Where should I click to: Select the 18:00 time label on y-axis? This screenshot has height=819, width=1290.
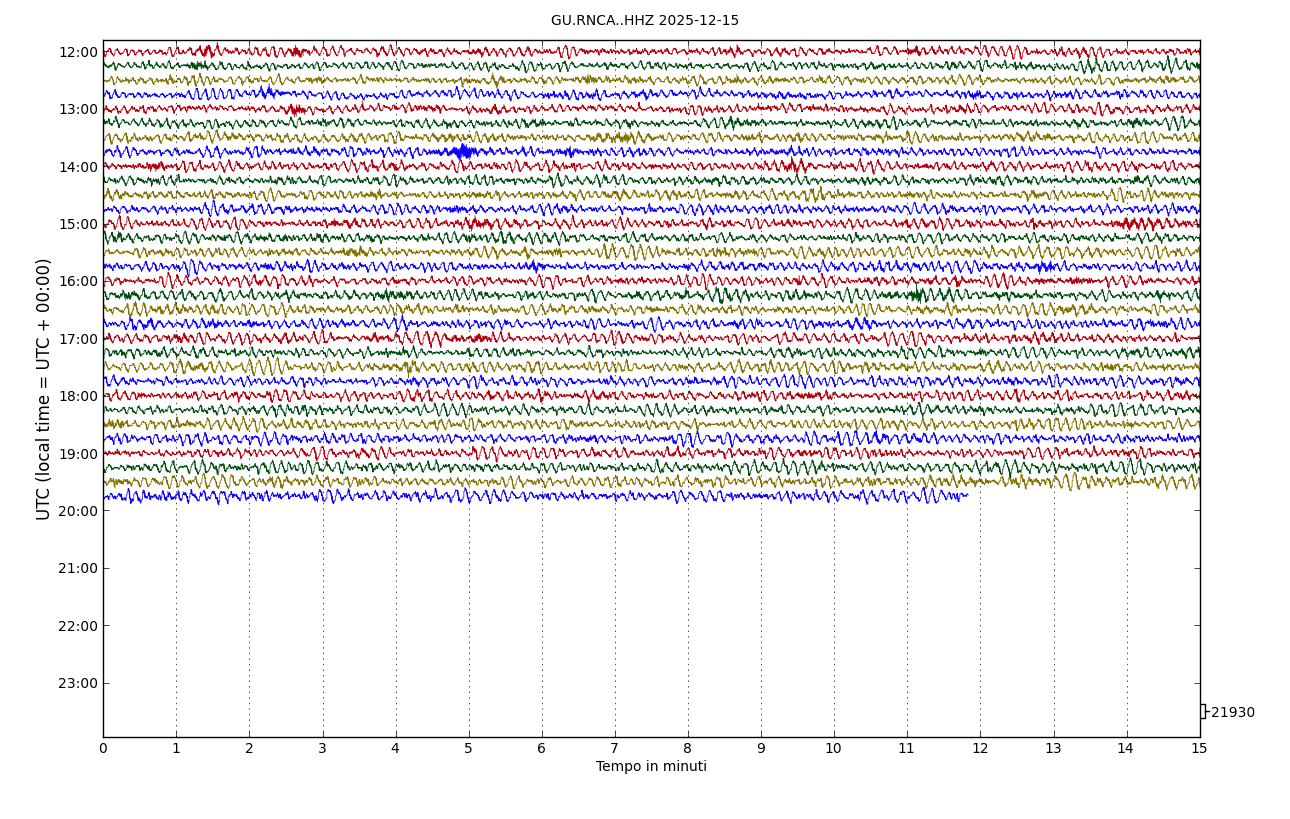(78, 396)
